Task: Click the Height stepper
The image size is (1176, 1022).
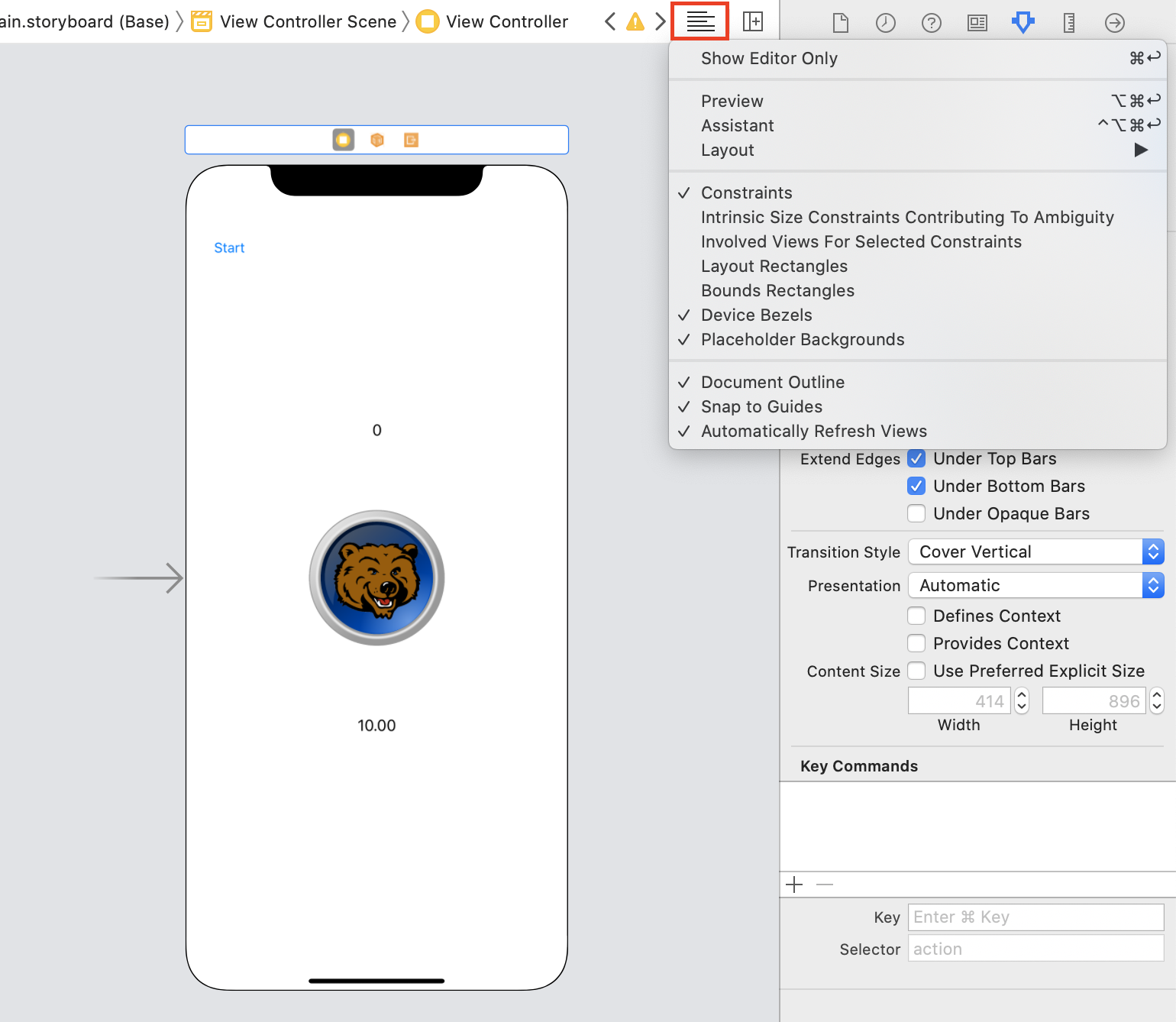Action: tap(1156, 700)
